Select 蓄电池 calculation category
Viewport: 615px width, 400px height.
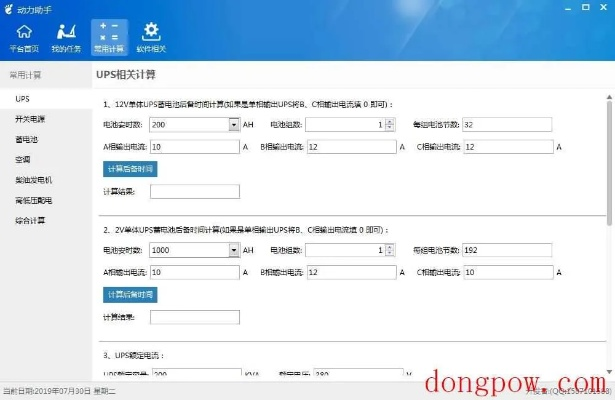coord(26,139)
